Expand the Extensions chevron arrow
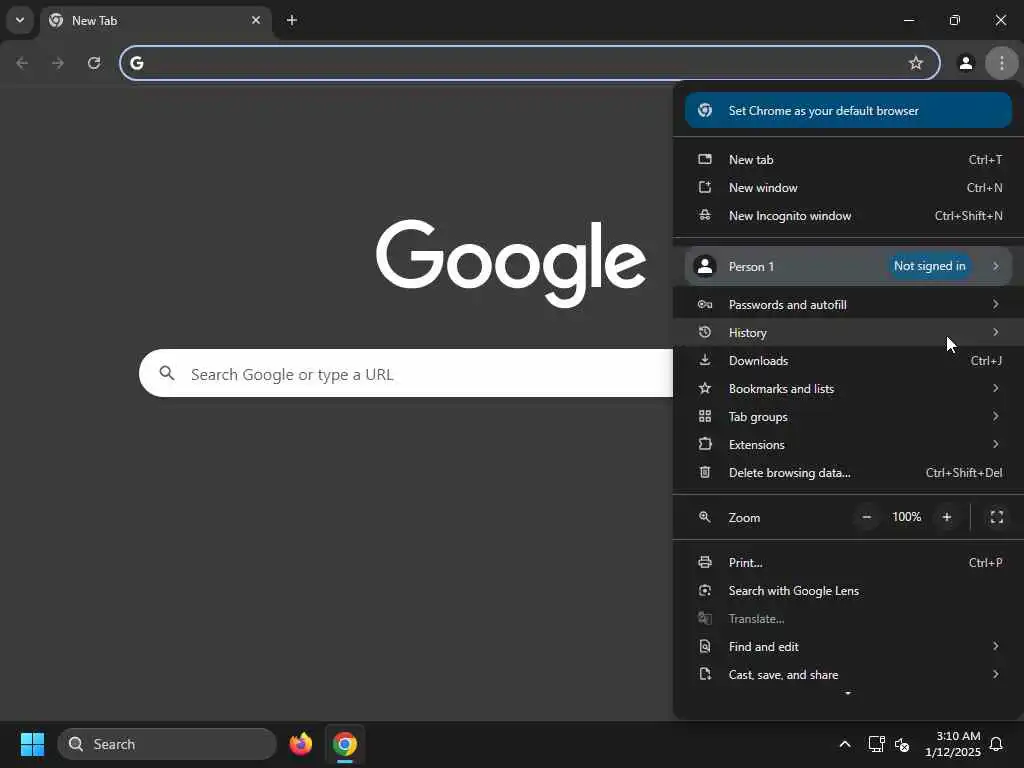 pyautogui.click(x=995, y=445)
